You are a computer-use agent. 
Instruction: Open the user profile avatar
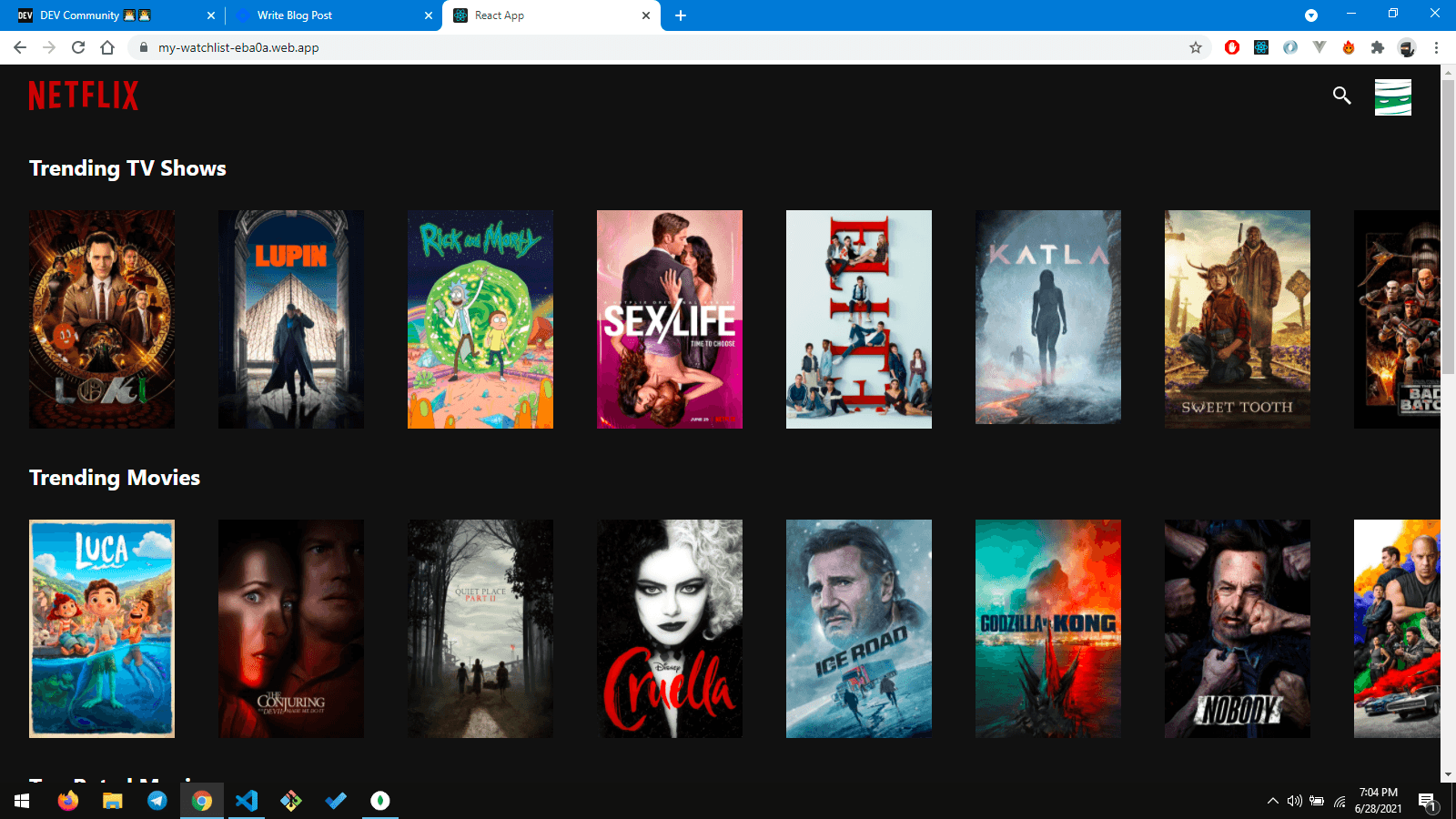click(x=1392, y=97)
